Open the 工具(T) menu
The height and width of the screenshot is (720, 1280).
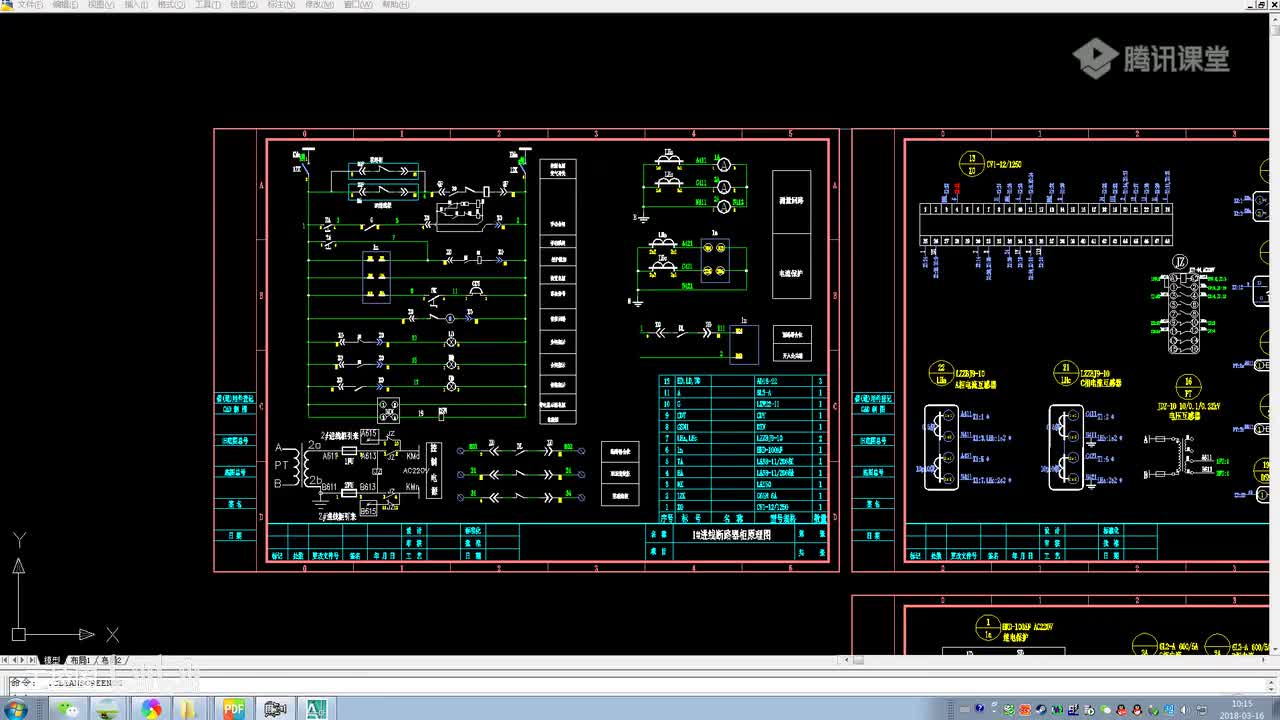point(208,5)
